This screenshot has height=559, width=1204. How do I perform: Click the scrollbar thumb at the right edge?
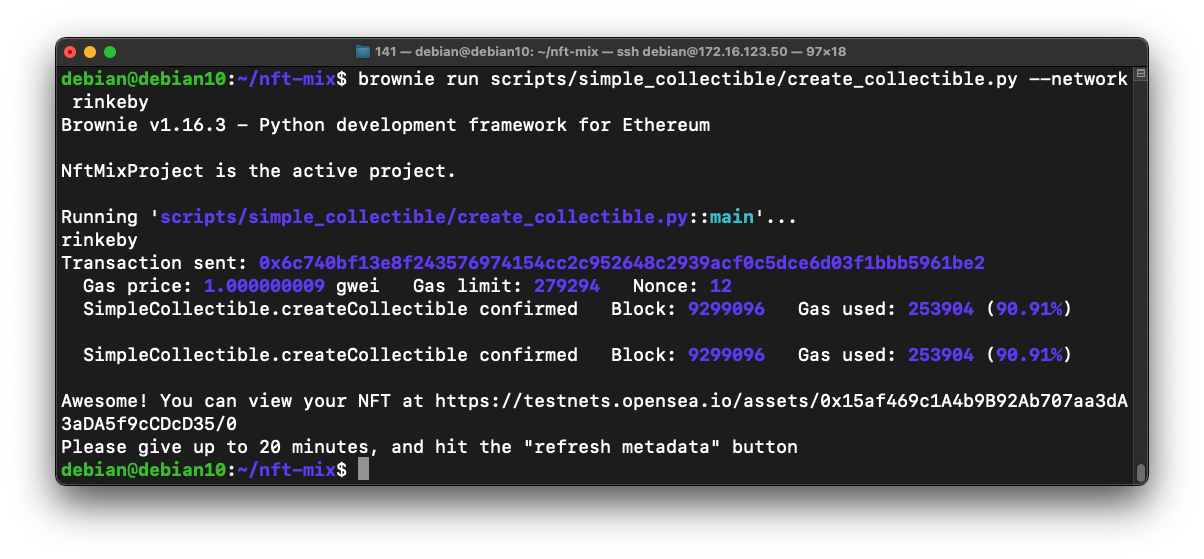click(1140, 473)
